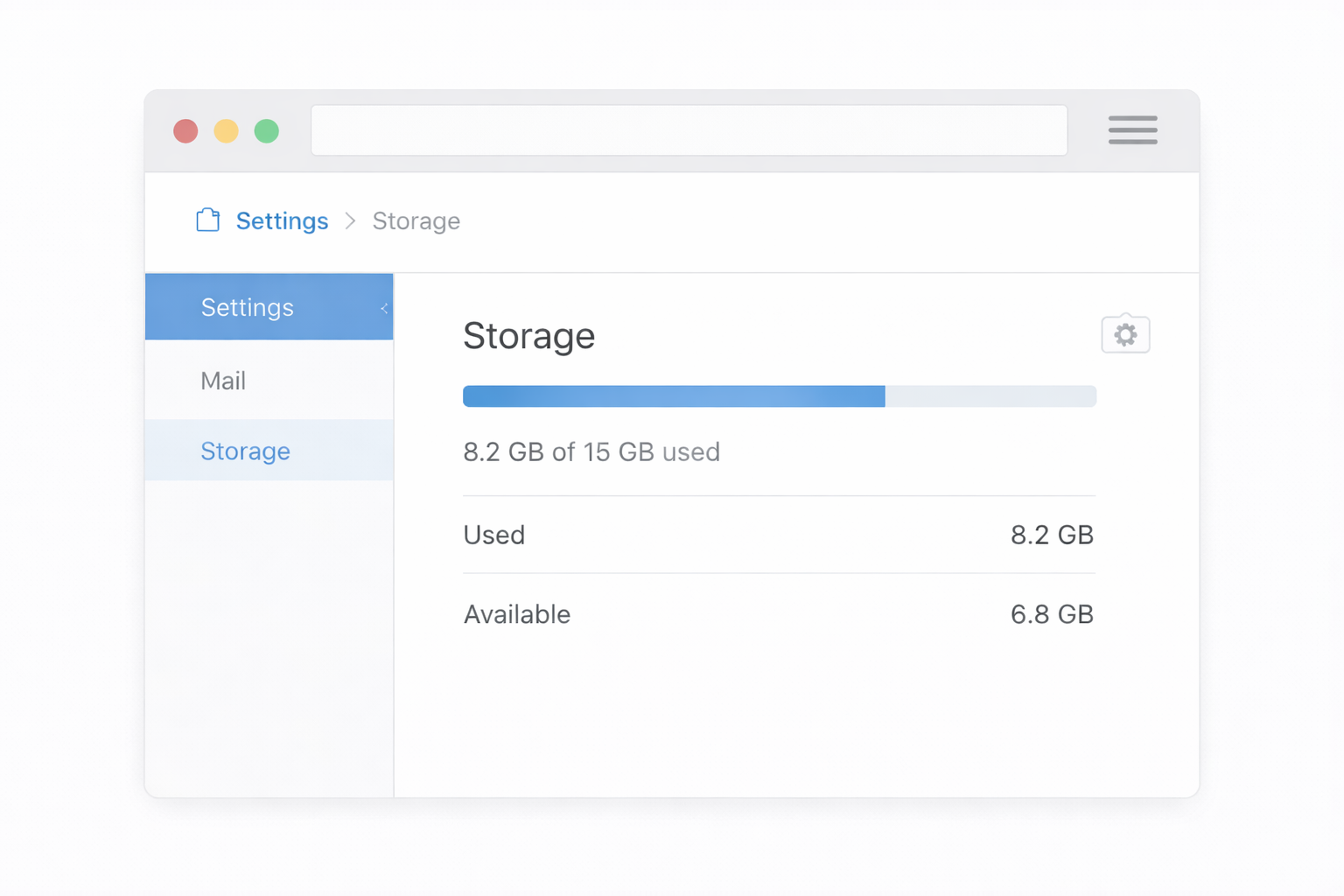The height and width of the screenshot is (896, 1344).
Task: Minimize the window with the yellow button
Action: tap(226, 131)
